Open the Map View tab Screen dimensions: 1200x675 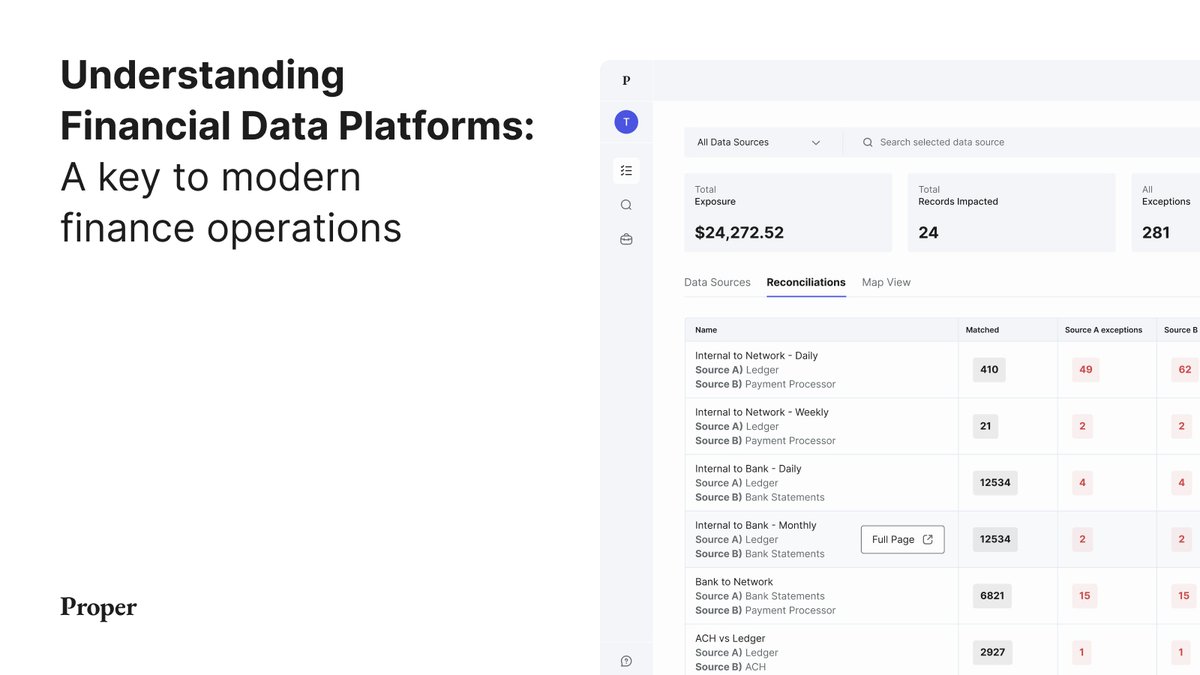coord(886,283)
